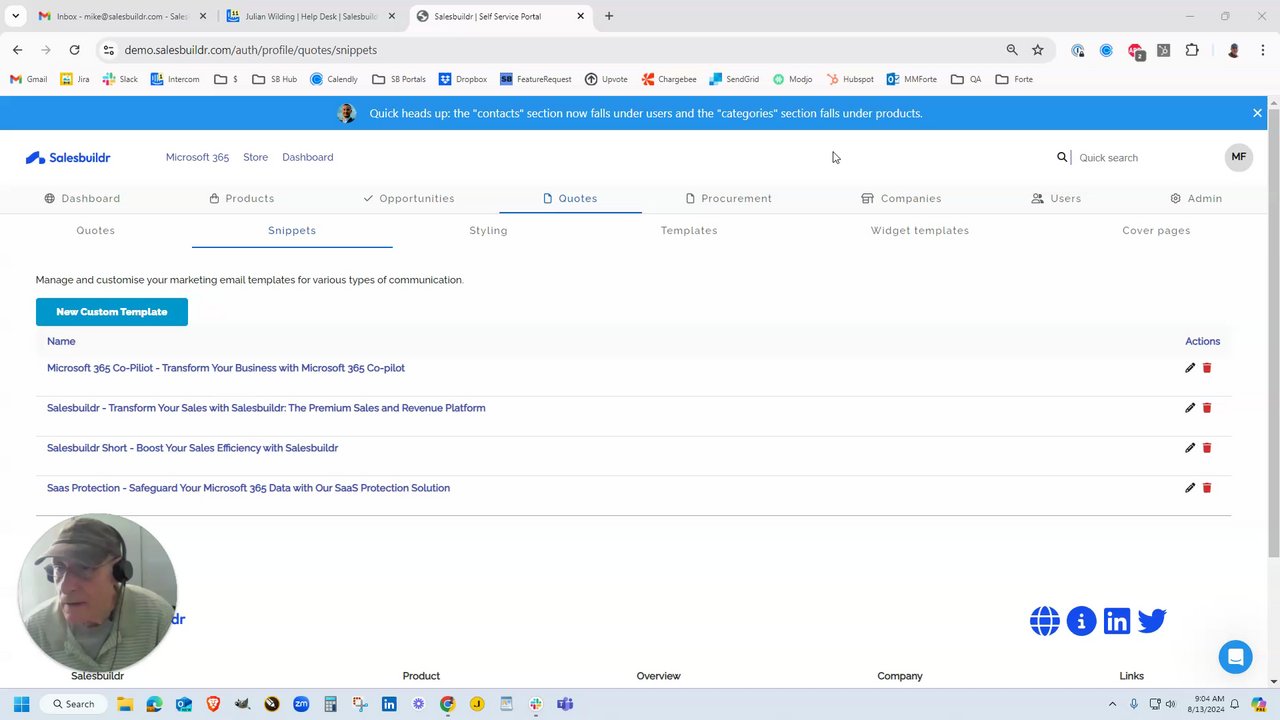Screen dimensions: 1280x720
Task: Open File Explorer from the taskbar
Action: (125, 704)
